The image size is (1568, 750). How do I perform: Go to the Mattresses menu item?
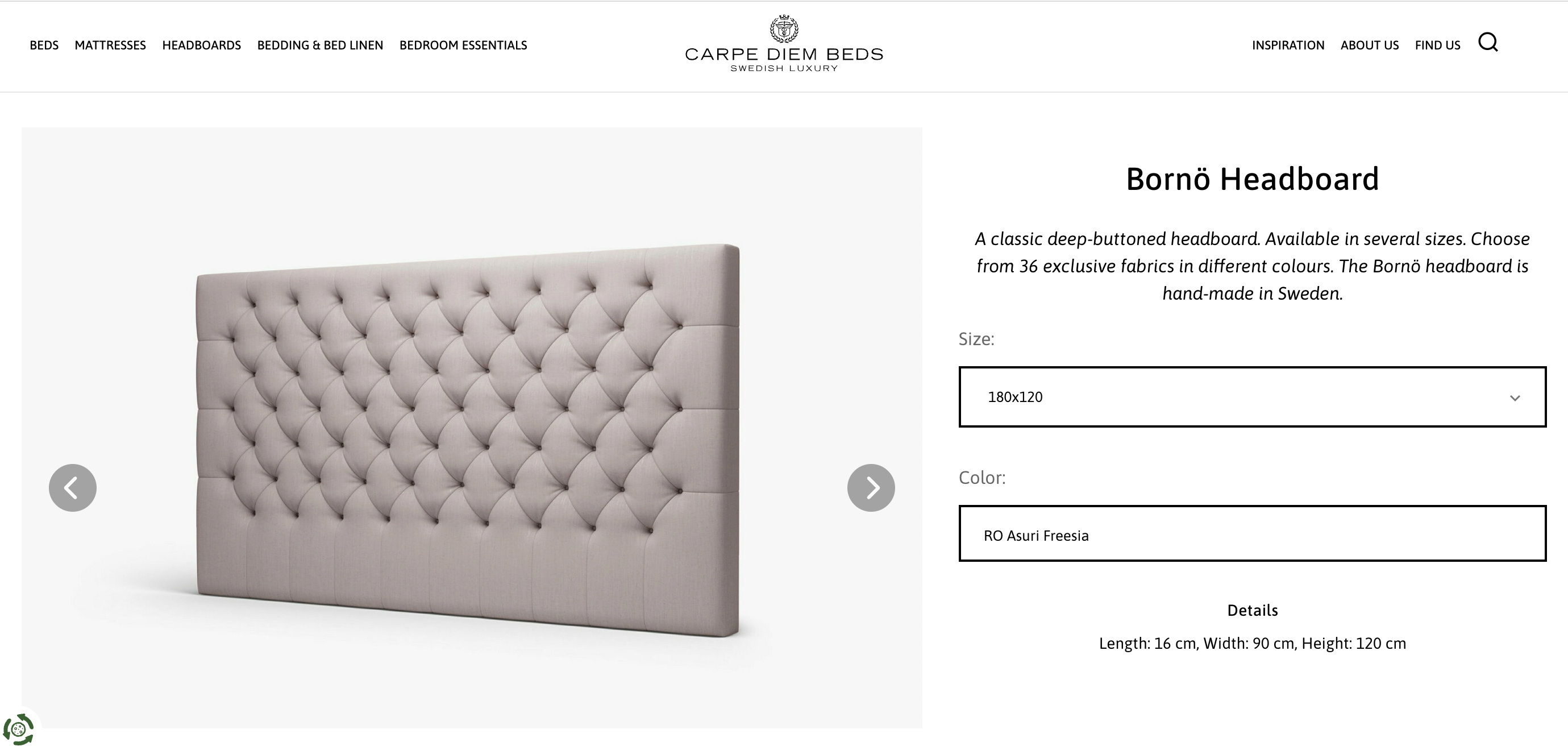[x=110, y=45]
